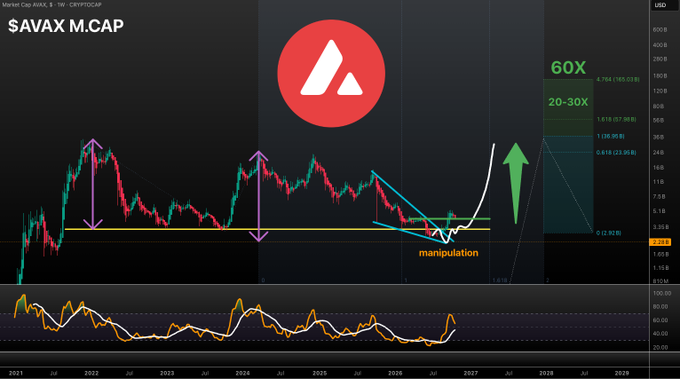The image size is (680, 379).
Task: Click the '60X' target label
Action: 568,68
